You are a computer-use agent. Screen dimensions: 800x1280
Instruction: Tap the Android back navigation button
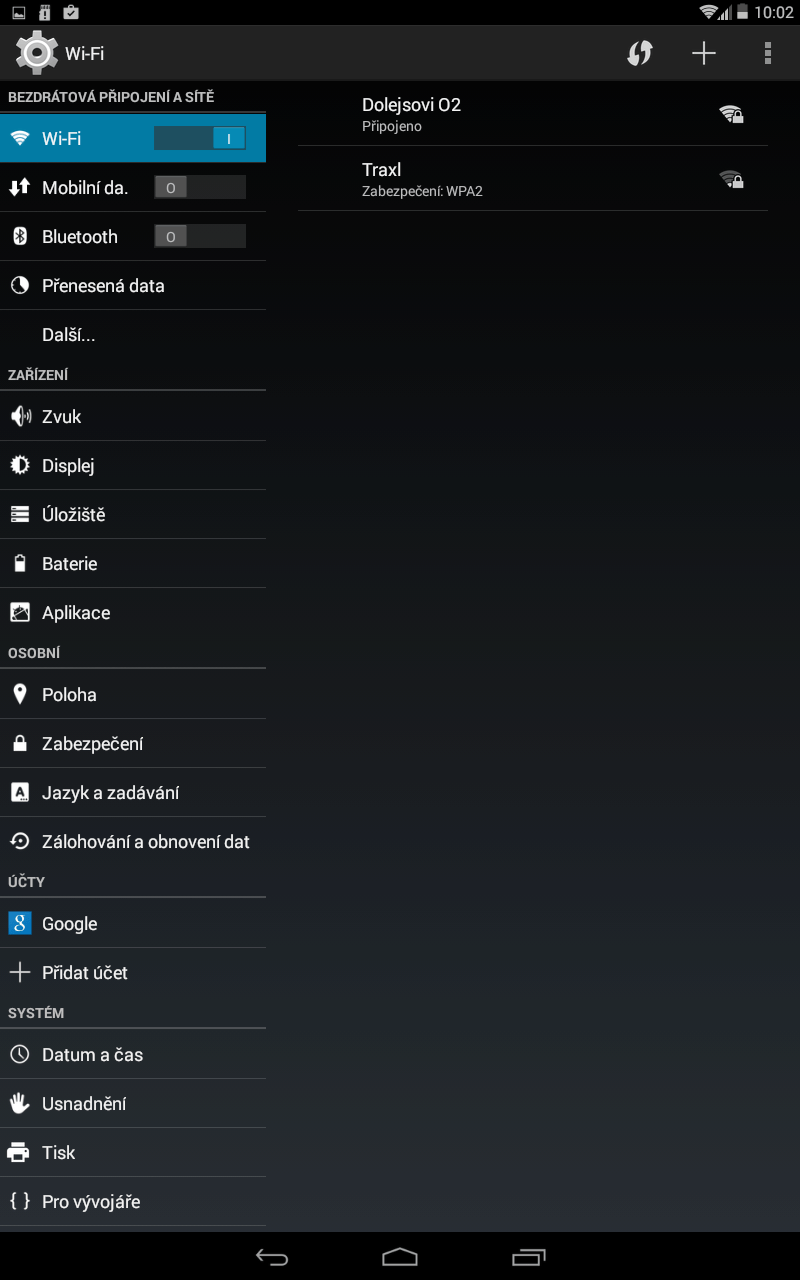click(272, 1257)
